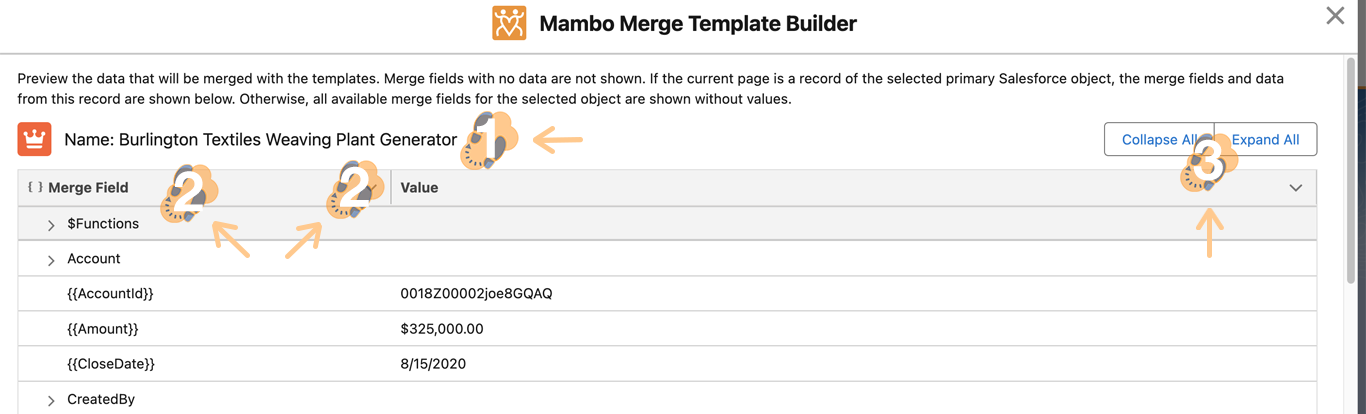Click the Value column header
Viewport: 1366px width, 414px height.
click(x=419, y=187)
